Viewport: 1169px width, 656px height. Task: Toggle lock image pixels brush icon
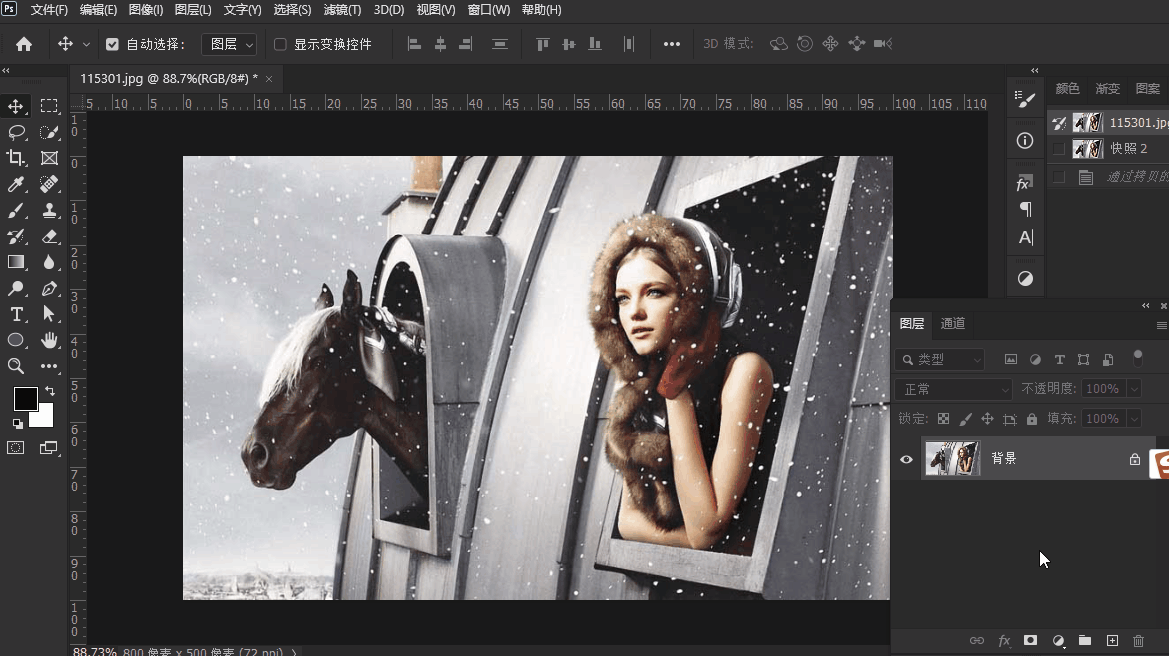[965, 419]
